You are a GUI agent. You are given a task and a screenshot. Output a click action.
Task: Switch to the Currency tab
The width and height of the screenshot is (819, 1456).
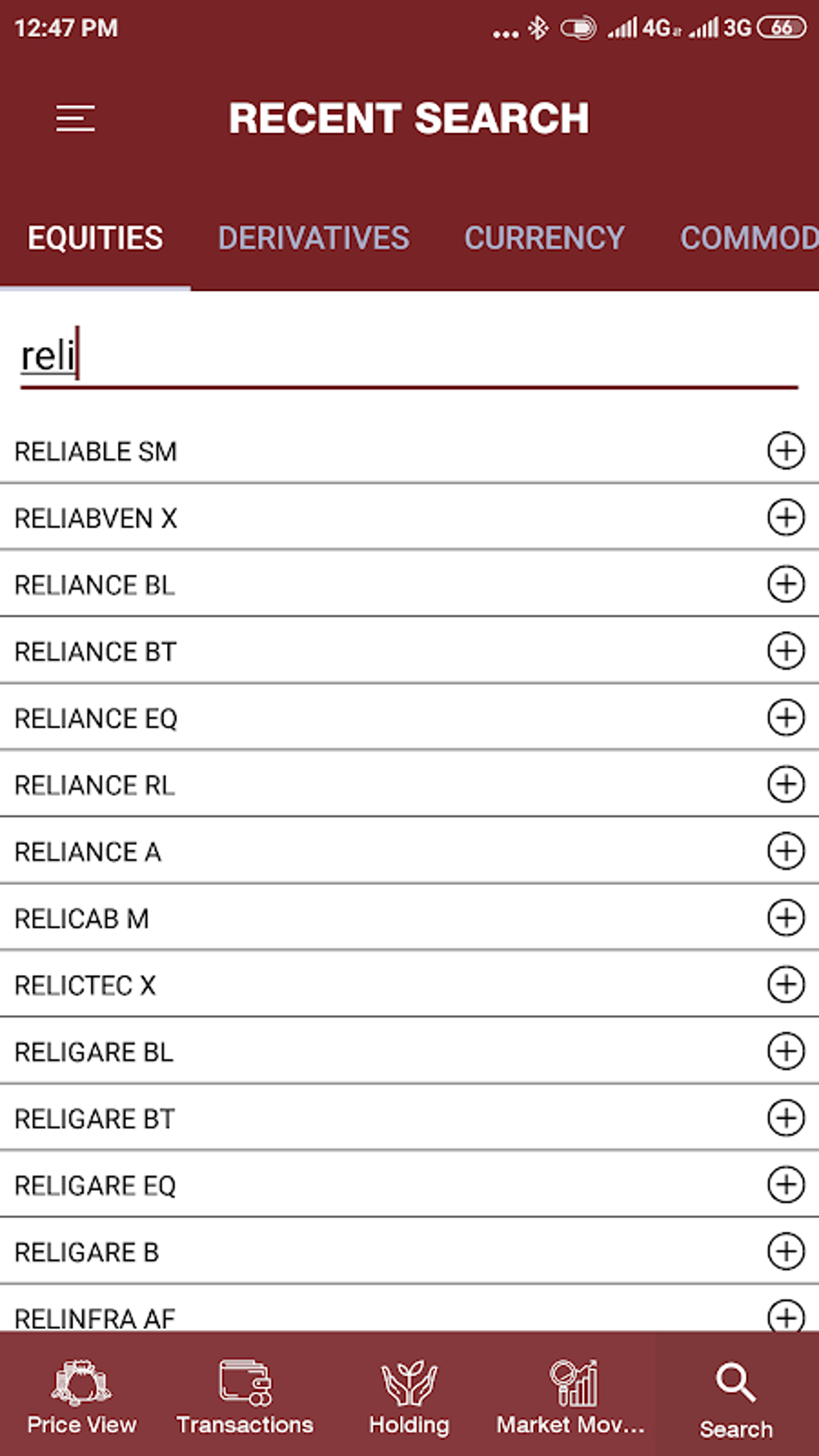(544, 239)
